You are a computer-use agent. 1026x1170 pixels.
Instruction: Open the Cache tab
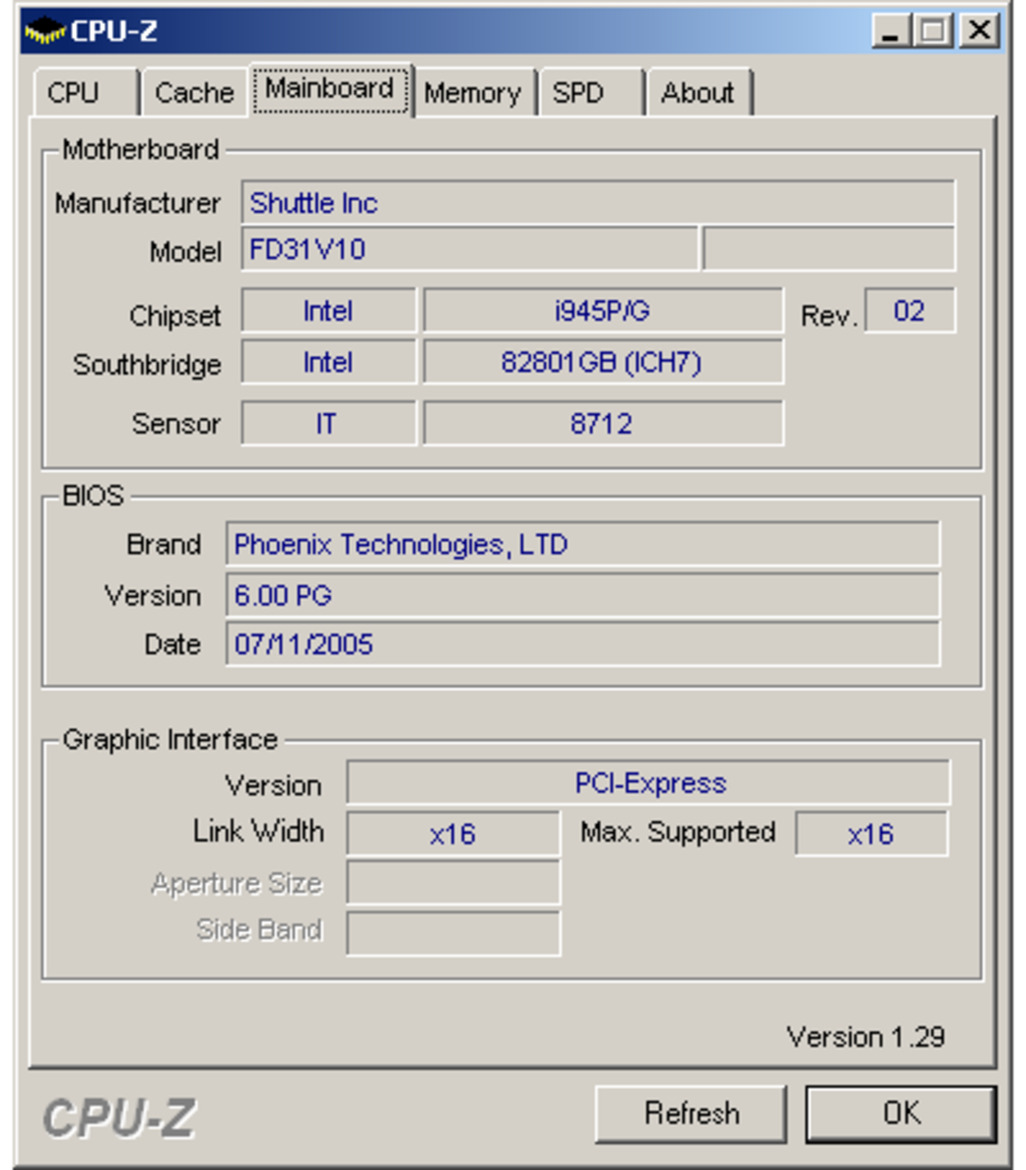point(194,93)
